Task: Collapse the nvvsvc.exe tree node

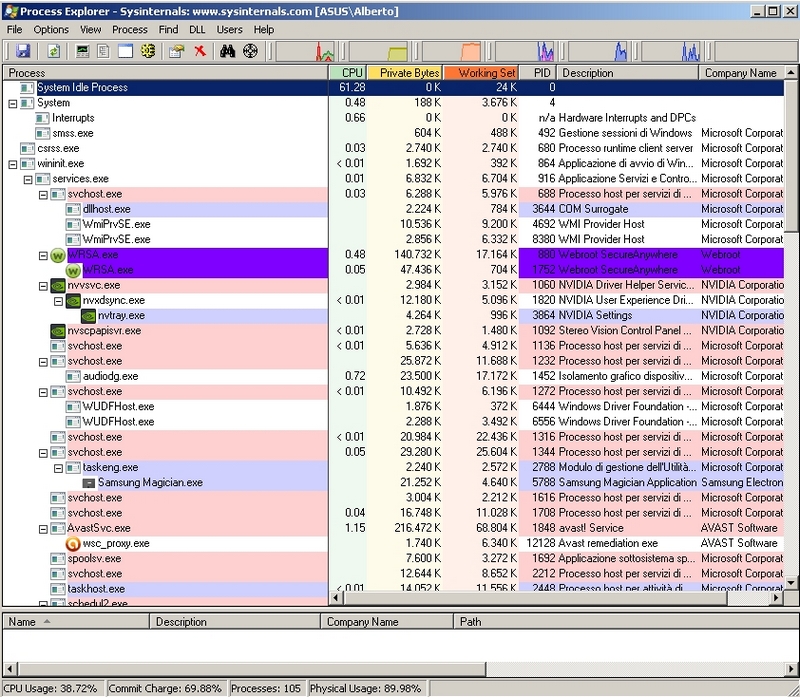Action: (43, 286)
